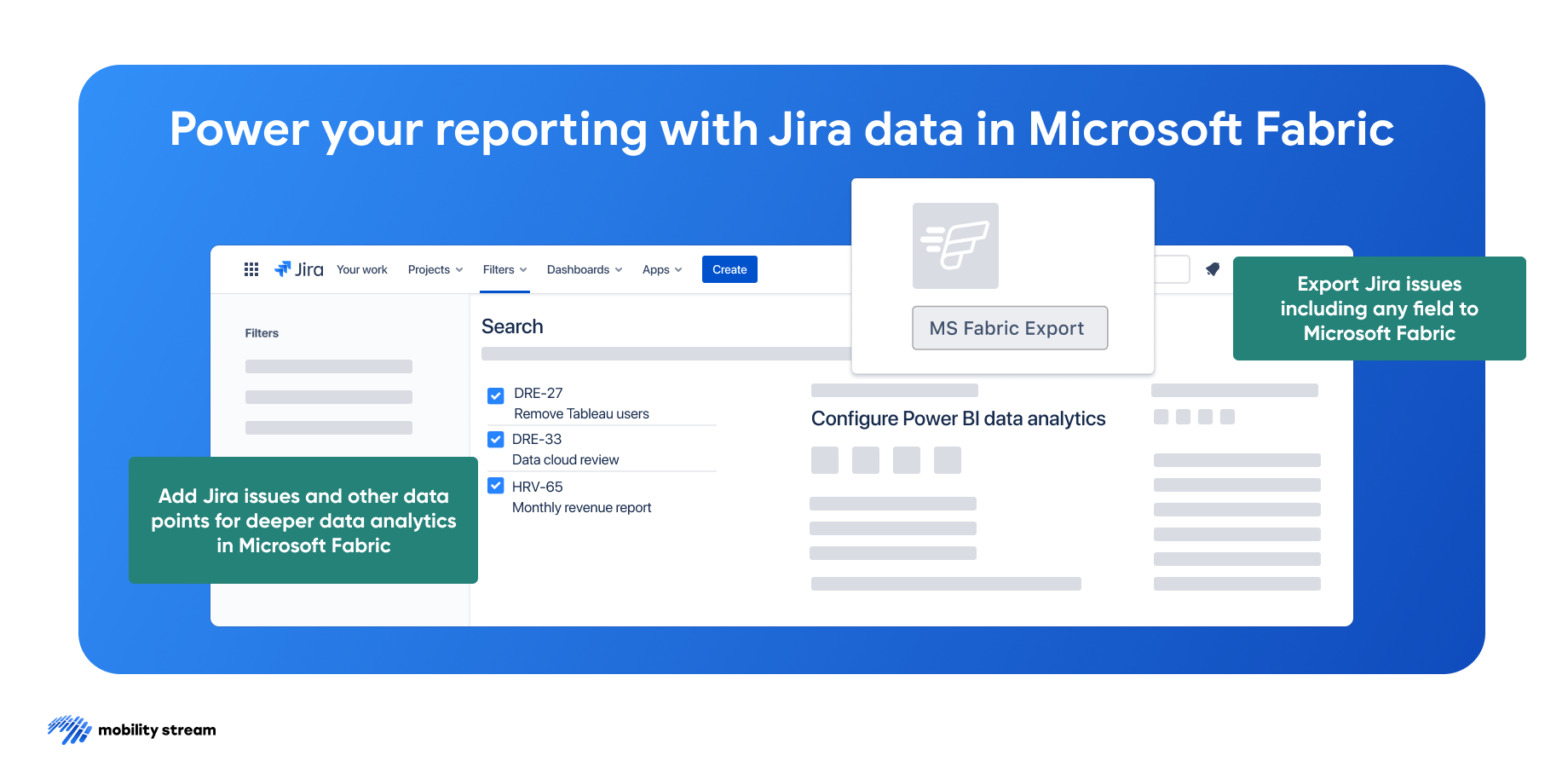Click the MS Fabric Export button
1568x767 pixels.
[1010, 328]
